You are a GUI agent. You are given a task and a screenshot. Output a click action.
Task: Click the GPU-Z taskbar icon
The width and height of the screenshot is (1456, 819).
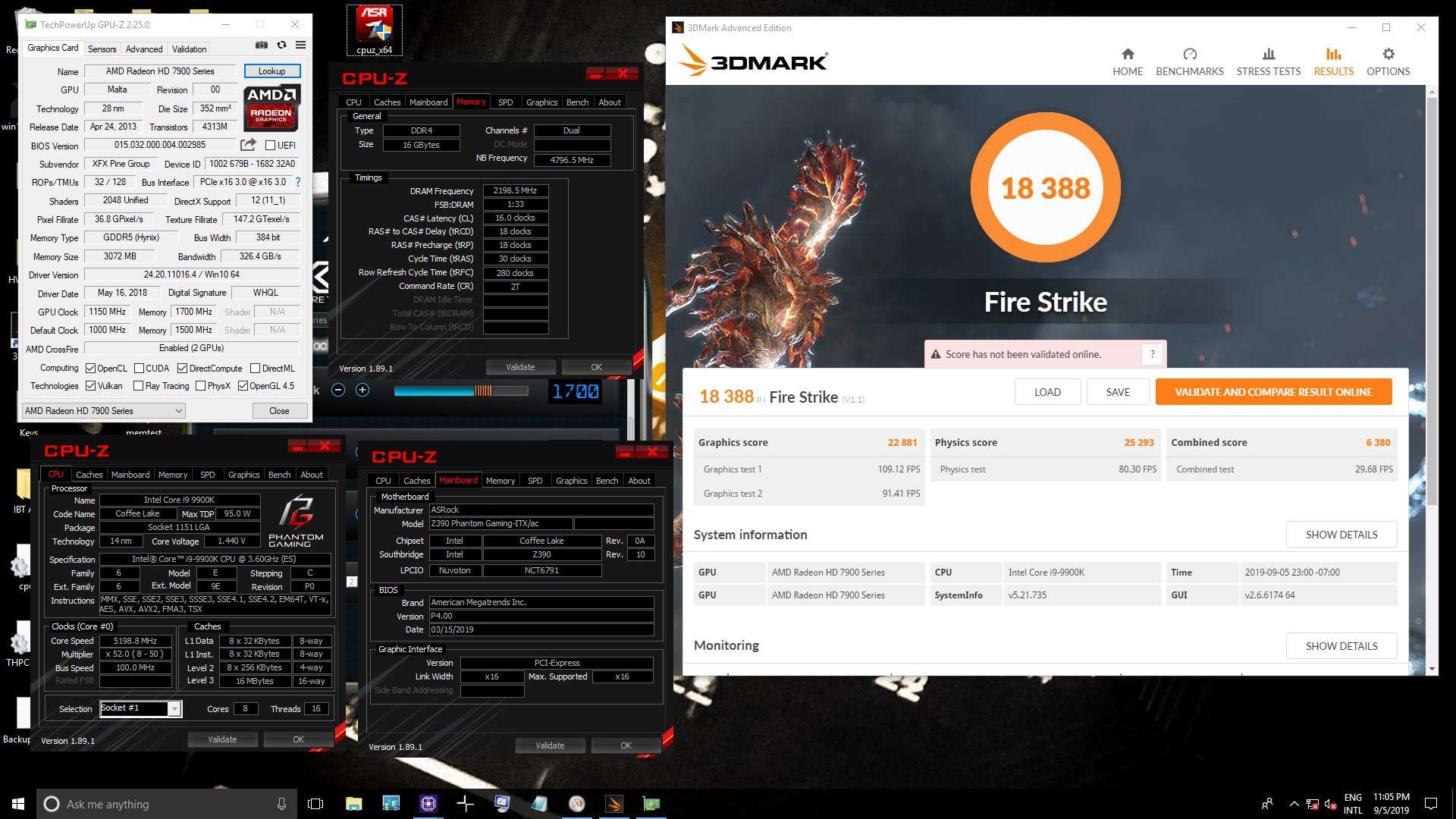(651, 804)
